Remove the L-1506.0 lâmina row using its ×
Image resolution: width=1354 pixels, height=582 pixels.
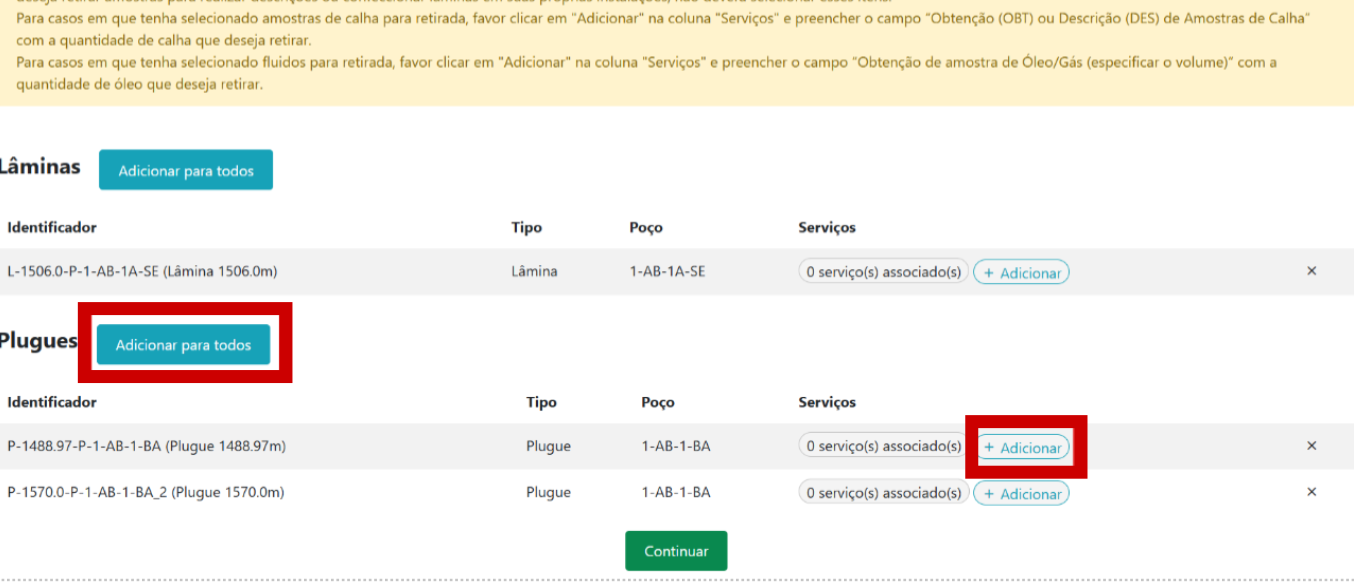pos(1311,271)
